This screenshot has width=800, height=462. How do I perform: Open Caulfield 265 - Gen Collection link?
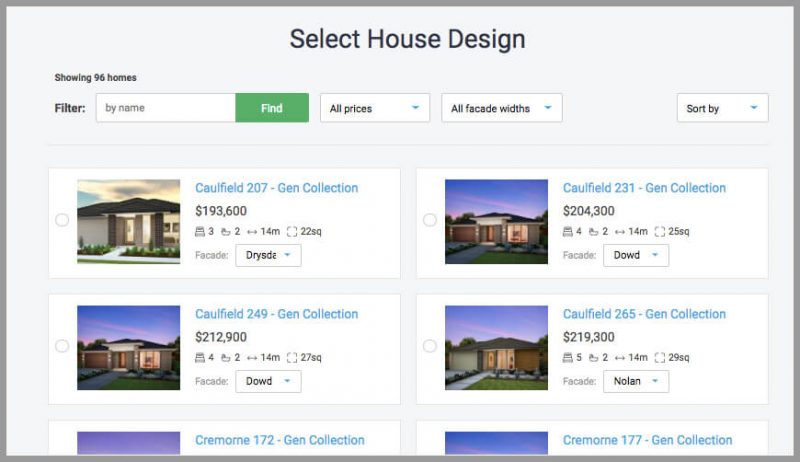click(x=644, y=314)
